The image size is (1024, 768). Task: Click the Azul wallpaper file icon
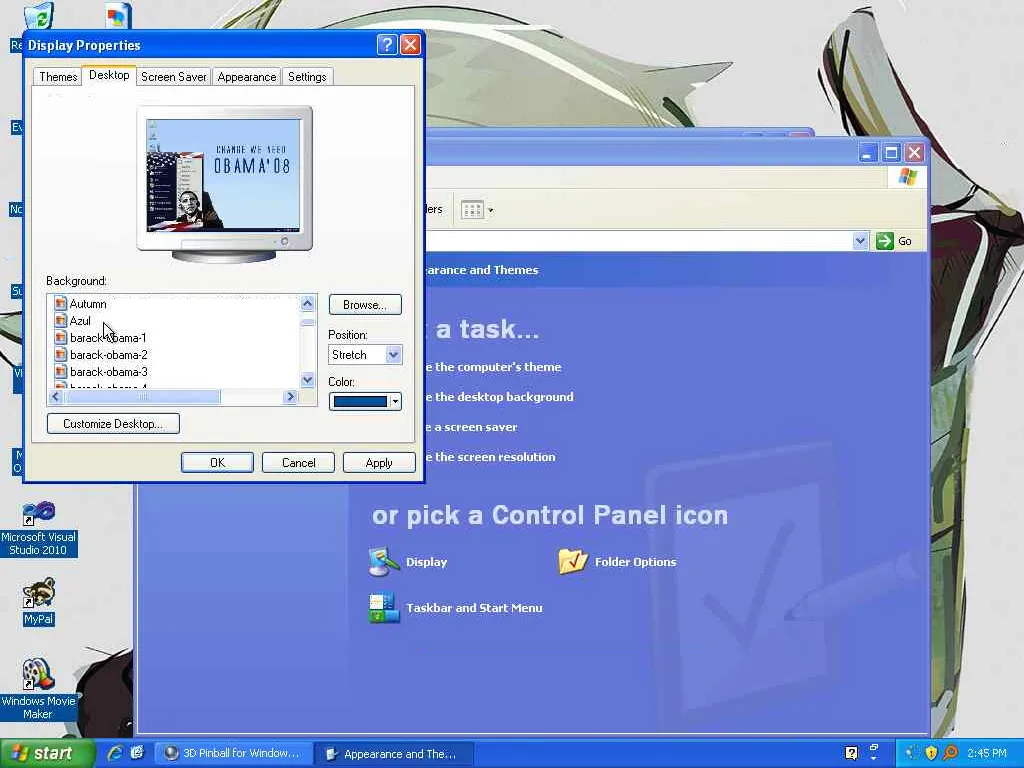61,321
